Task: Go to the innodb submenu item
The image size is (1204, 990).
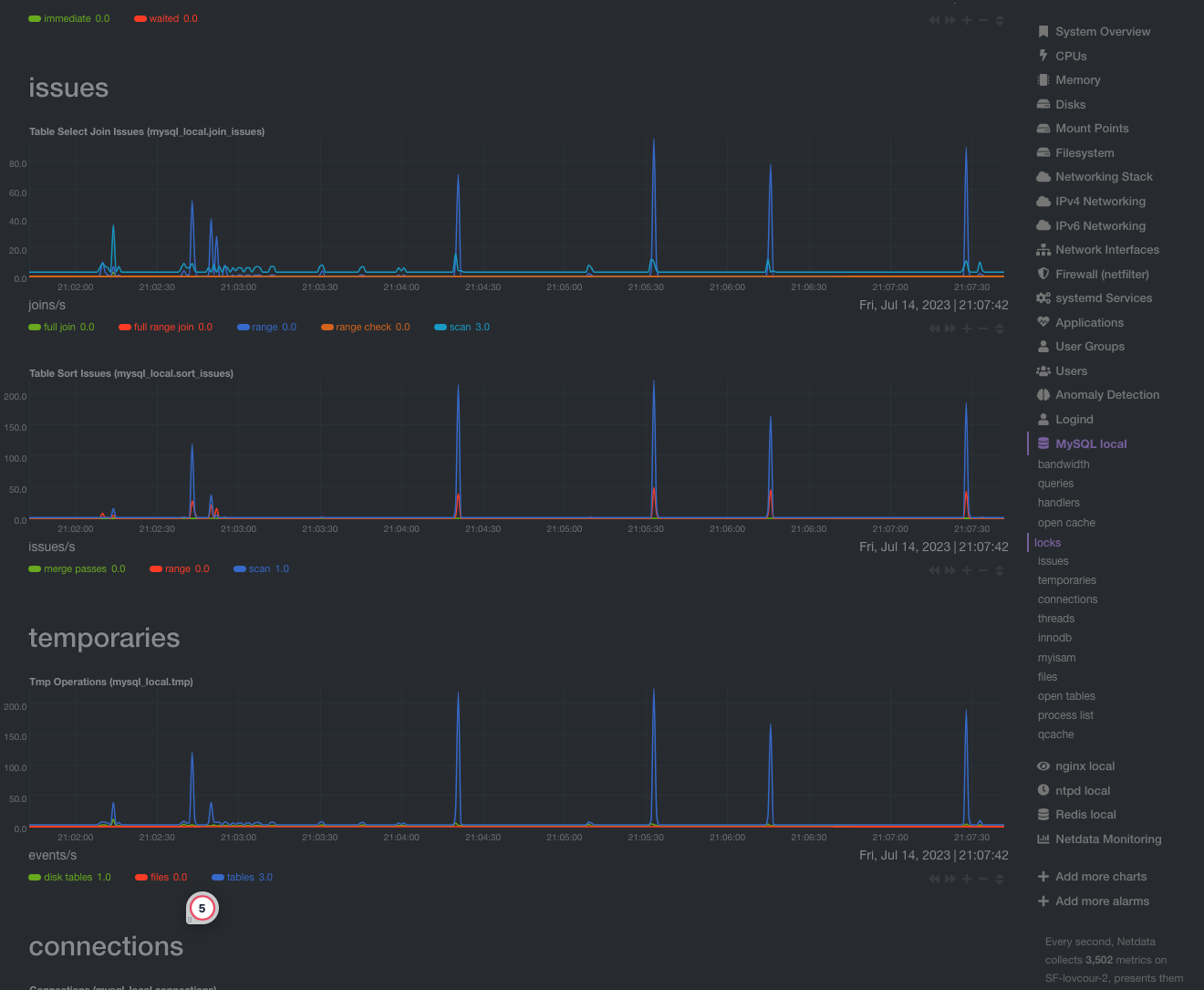Action: (x=1054, y=638)
